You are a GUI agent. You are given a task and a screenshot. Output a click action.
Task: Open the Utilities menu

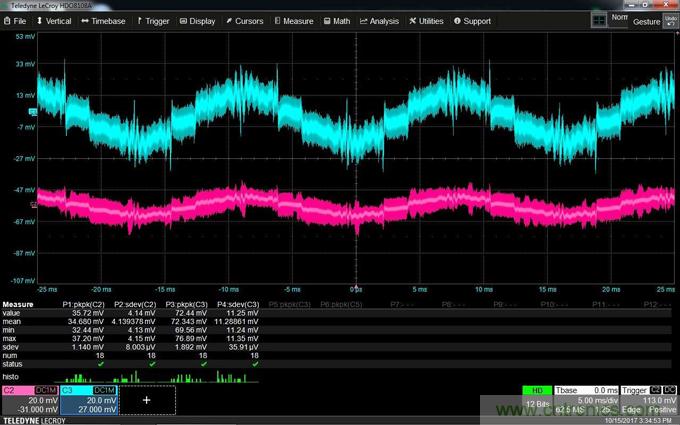click(427, 20)
